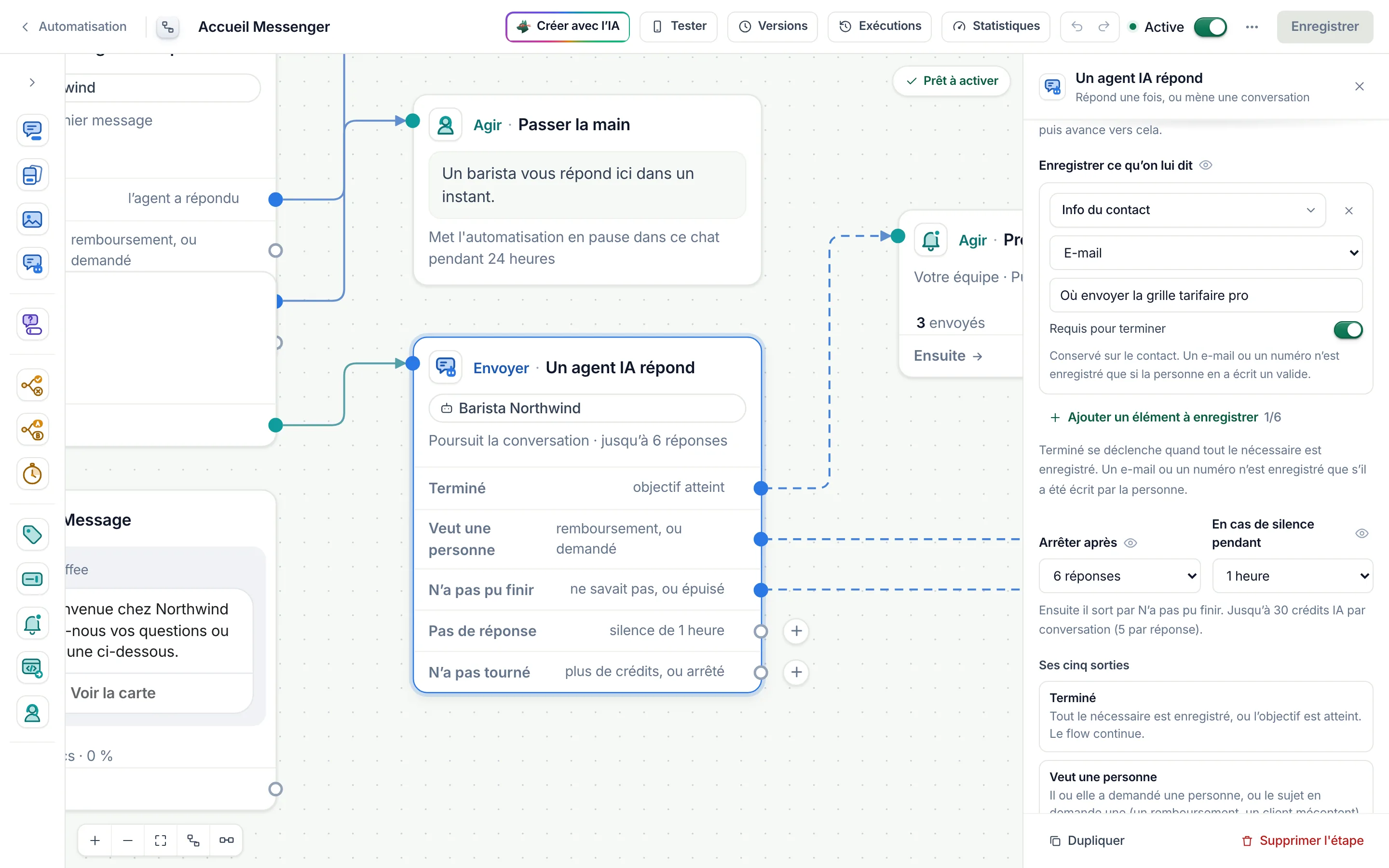Click the flow icon beside Accueil Messenger title

pyautogui.click(x=168, y=27)
